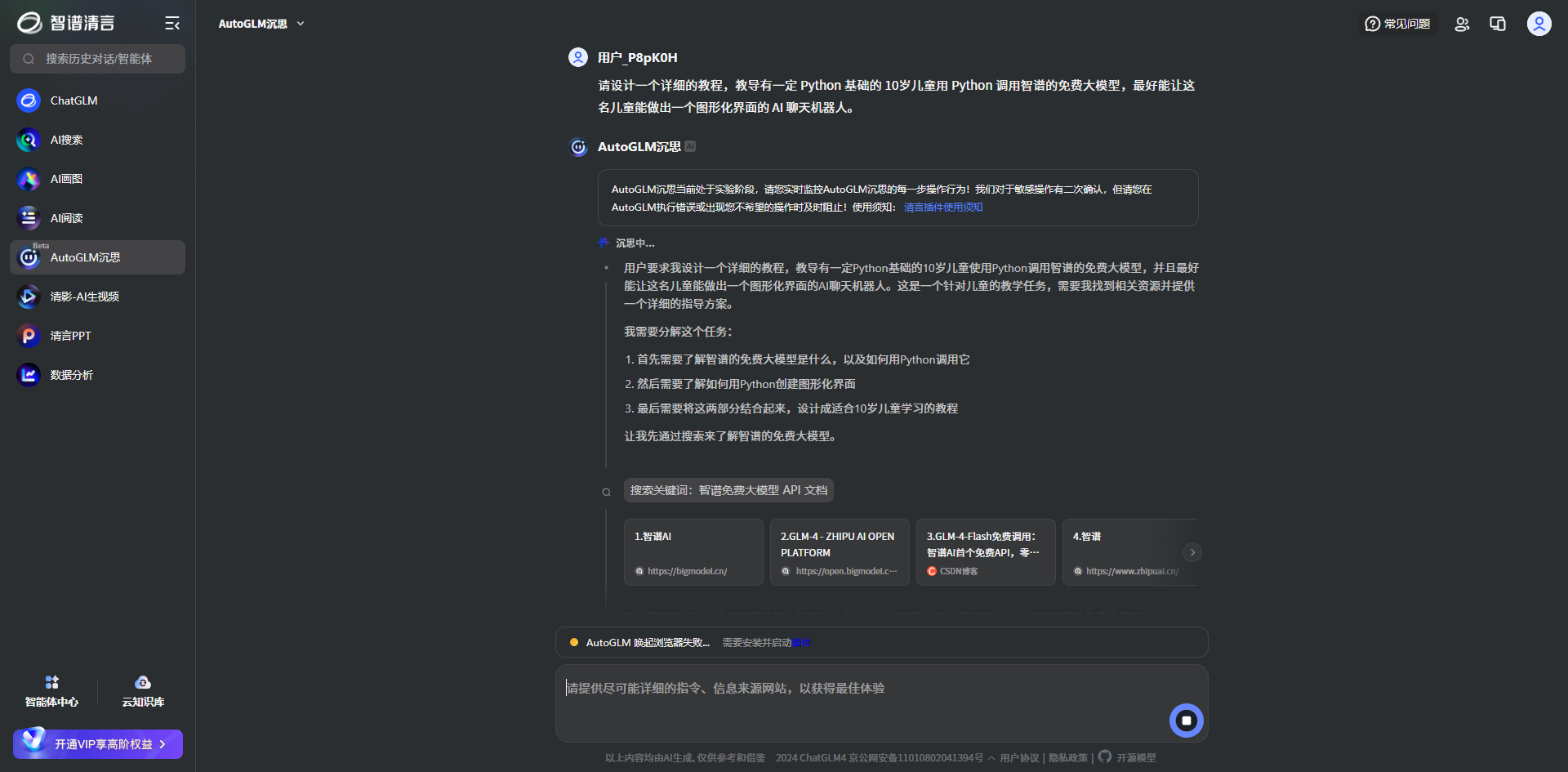Open 常见问题 help button

click(1398, 24)
